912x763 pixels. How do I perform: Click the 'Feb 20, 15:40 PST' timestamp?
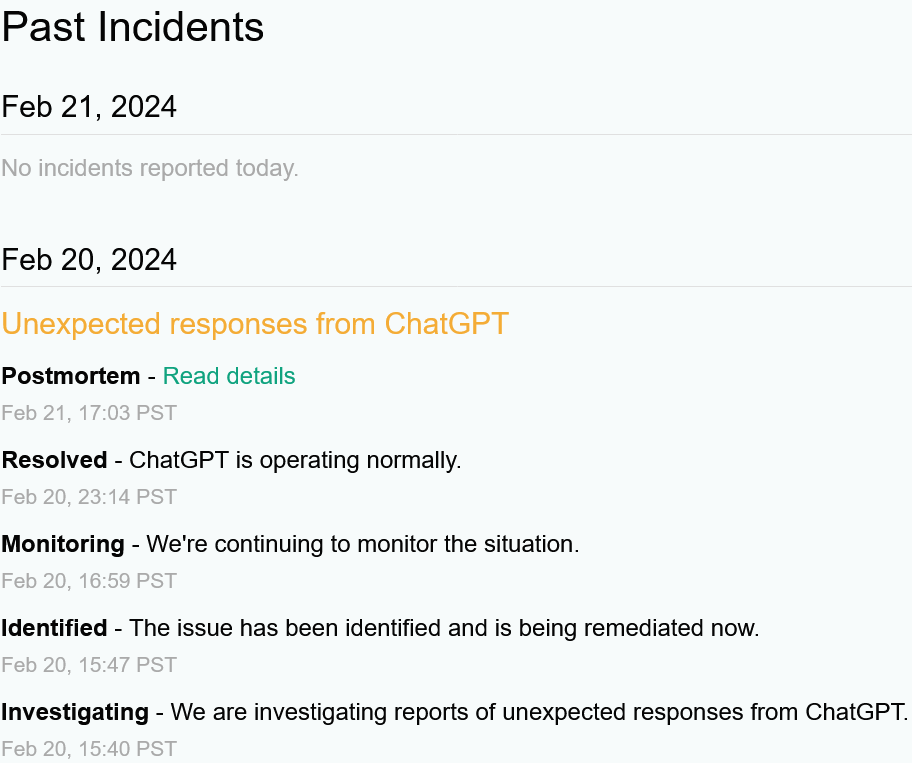pos(89,749)
